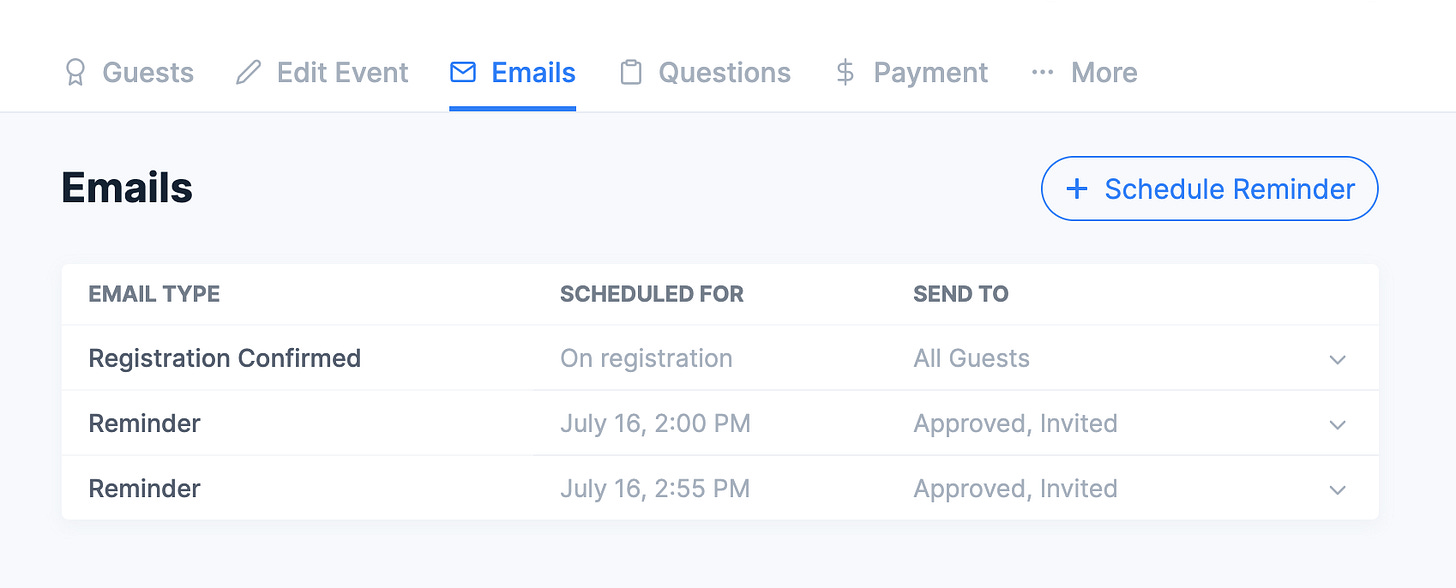
Task: Open the Edit Event tab
Action: (x=342, y=73)
